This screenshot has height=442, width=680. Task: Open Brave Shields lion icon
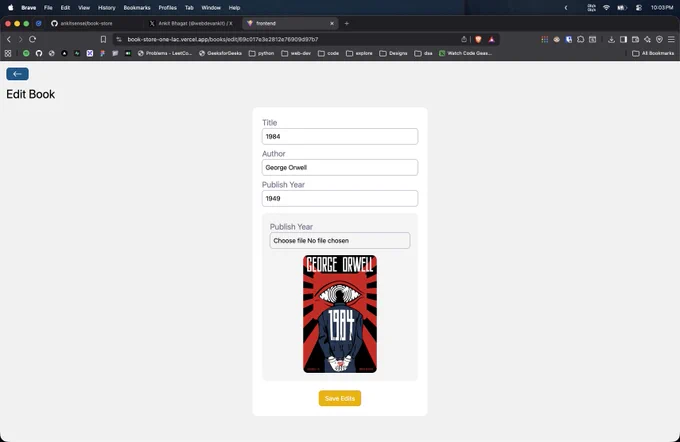[478, 39]
